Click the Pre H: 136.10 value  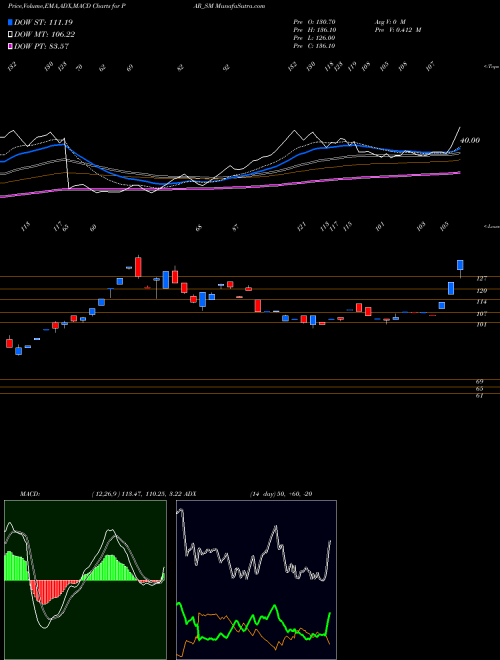(314, 30)
